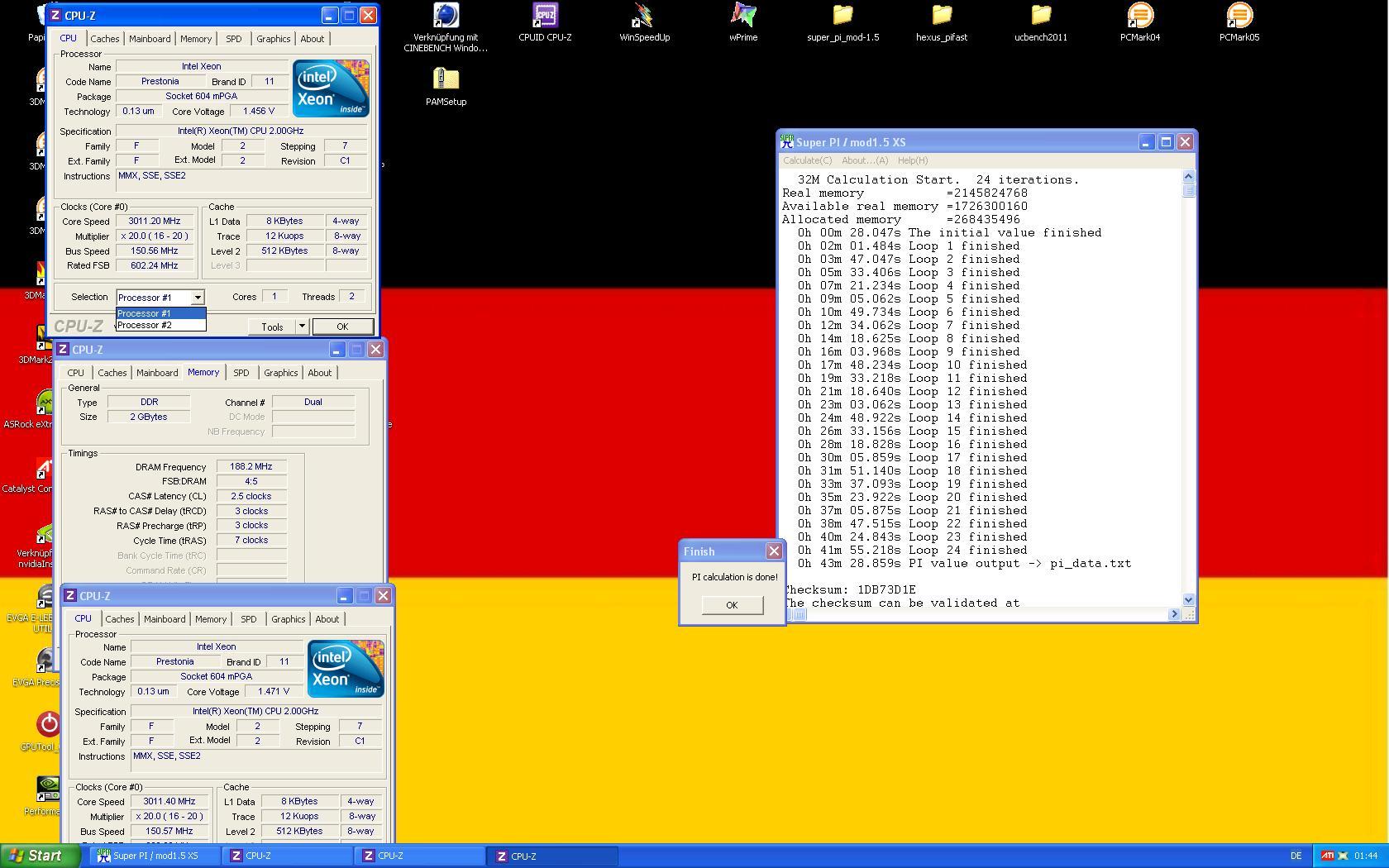Click Super PI vertical scrollbar down arrow
The height and width of the screenshot is (868, 1389).
(1188, 600)
